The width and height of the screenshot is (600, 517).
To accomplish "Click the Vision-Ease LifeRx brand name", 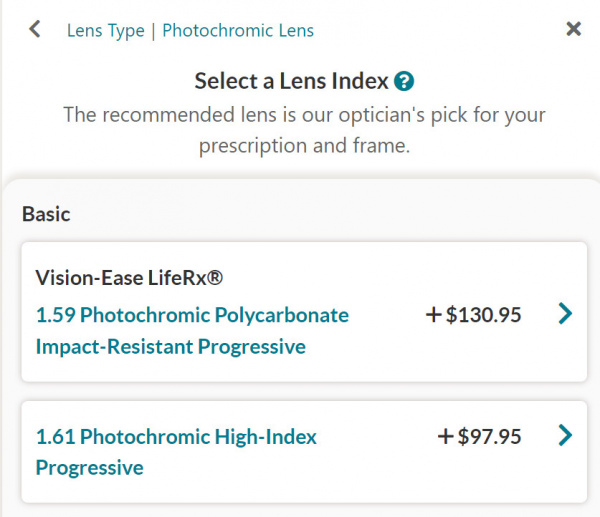I will (x=128, y=277).
